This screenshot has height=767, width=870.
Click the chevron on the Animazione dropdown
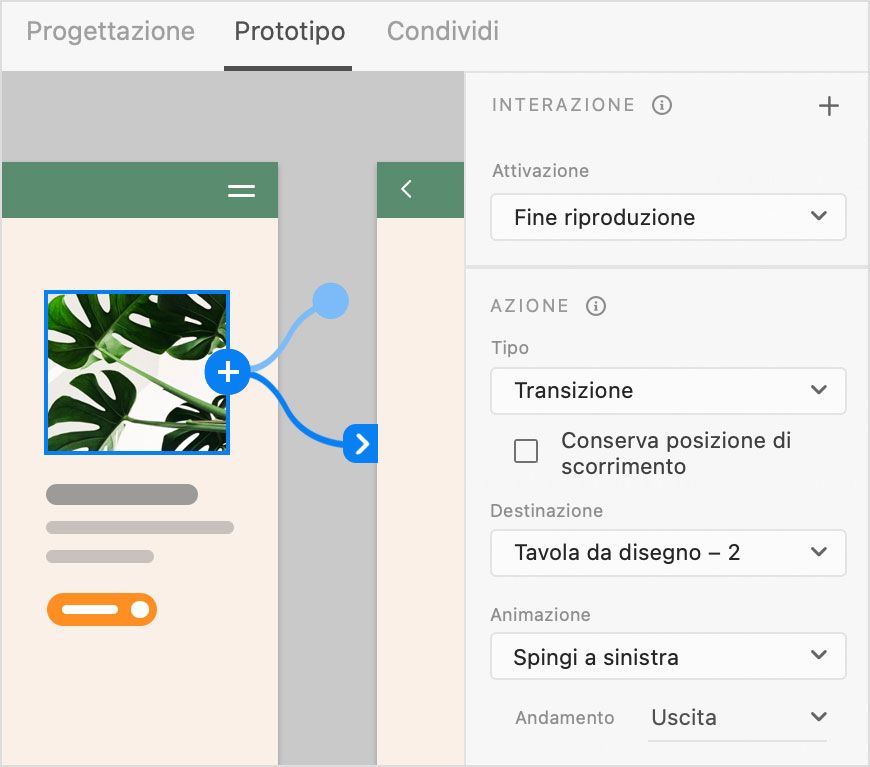tap(819, 656)
